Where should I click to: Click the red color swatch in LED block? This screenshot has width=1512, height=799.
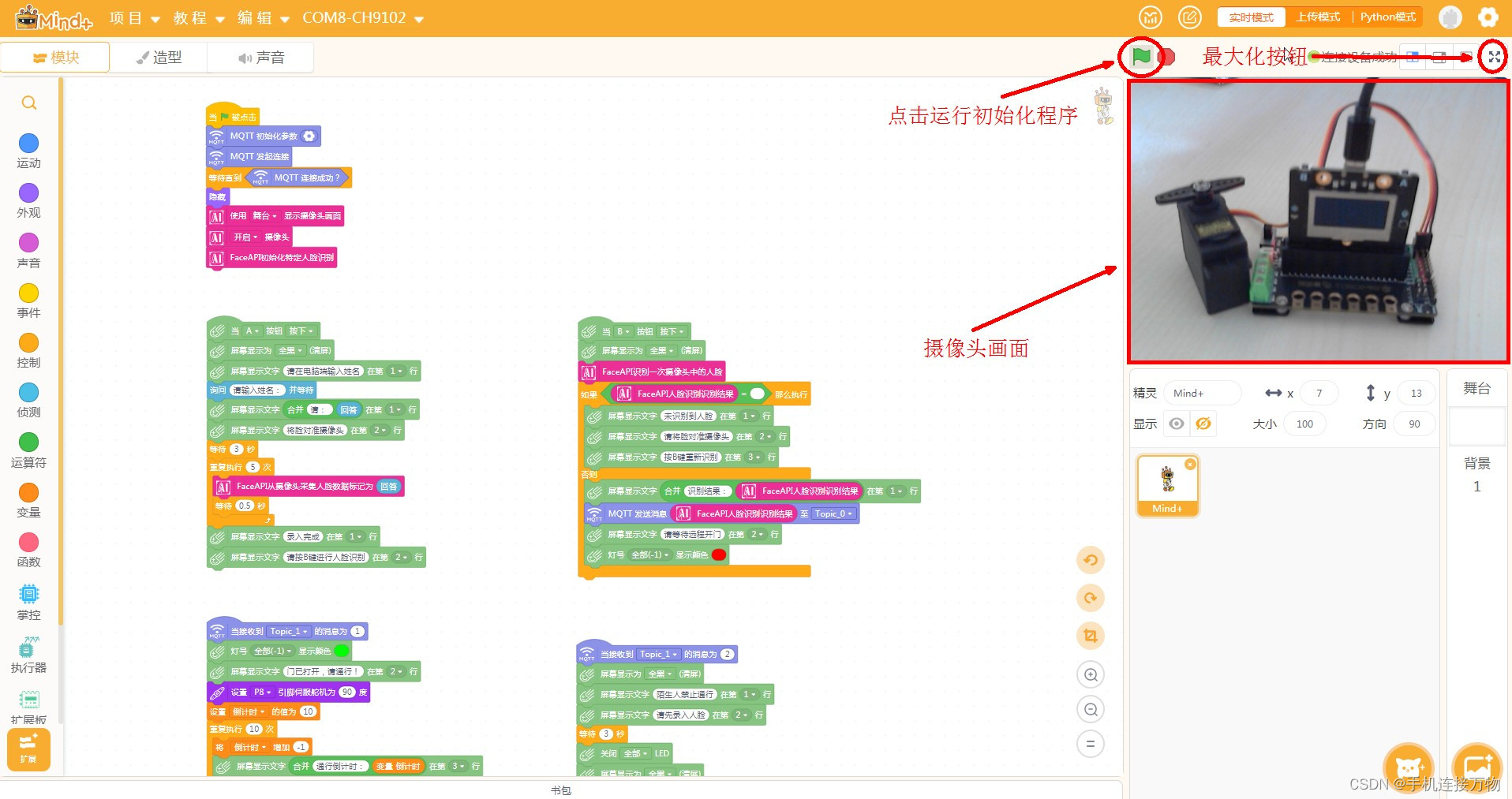[719, 555]
